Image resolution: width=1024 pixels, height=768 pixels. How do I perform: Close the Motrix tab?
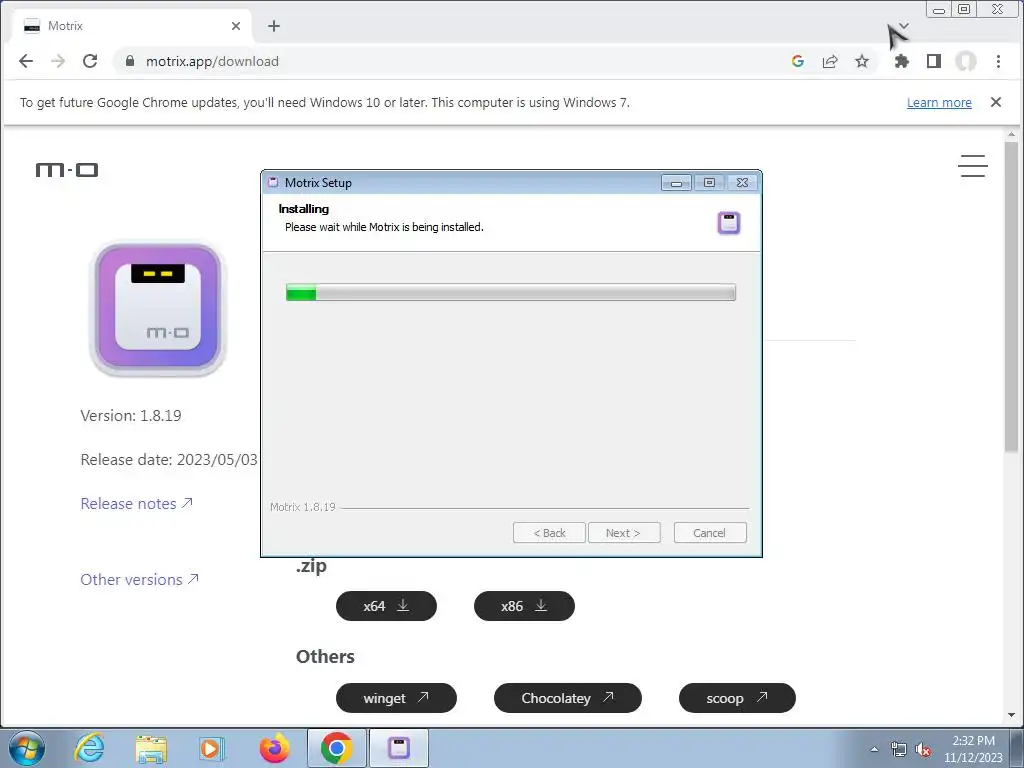236,26
